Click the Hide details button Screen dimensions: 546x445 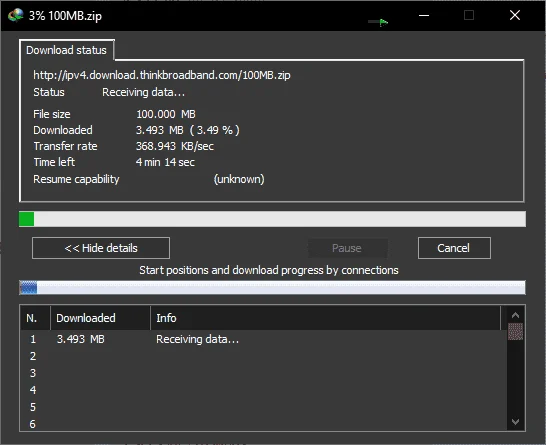[101, 248]
